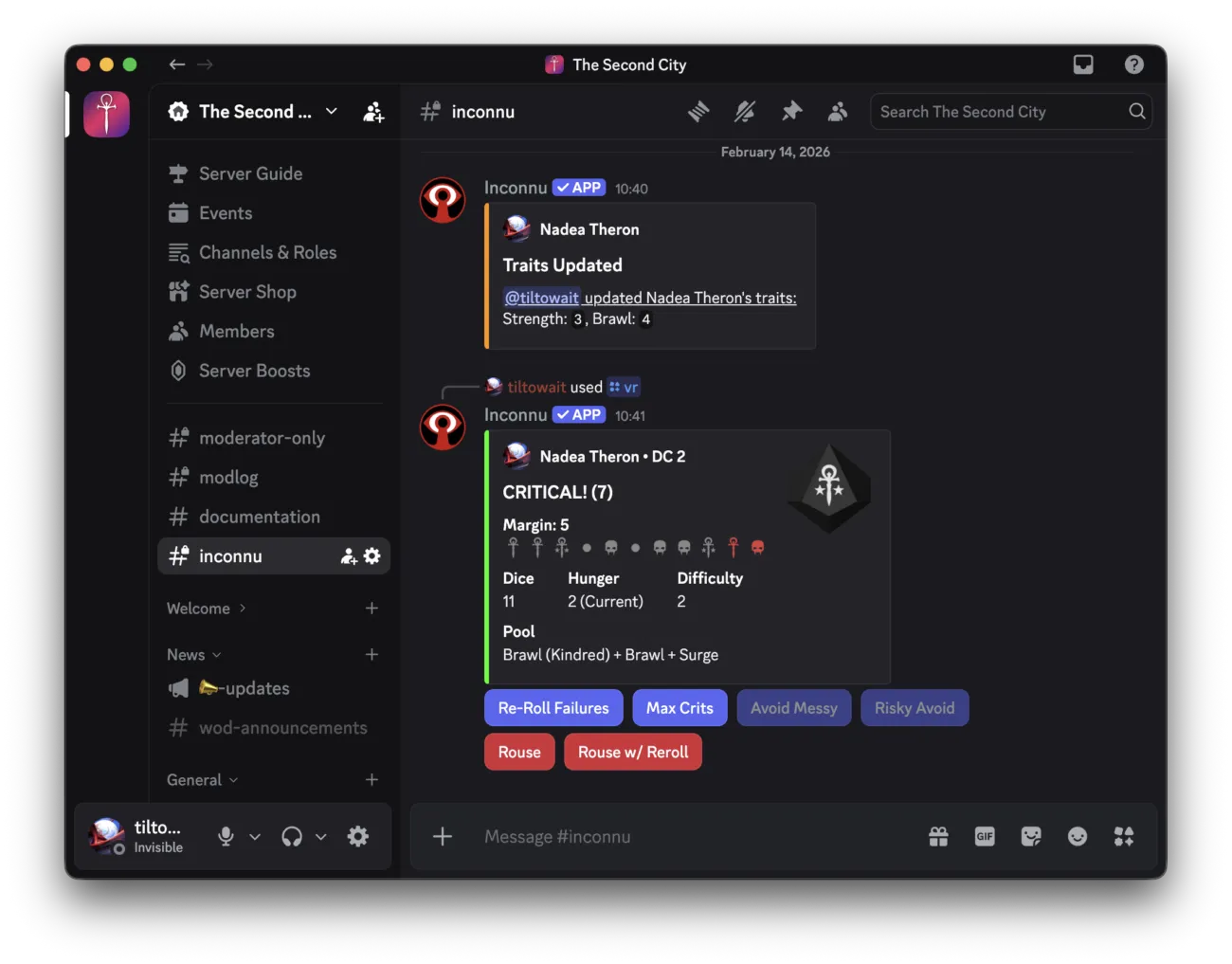Image resolution: width=1232 pixels, height=964 pixels.
Task: Toggle channel notification settings bell
Action: (x=745, y=112)
